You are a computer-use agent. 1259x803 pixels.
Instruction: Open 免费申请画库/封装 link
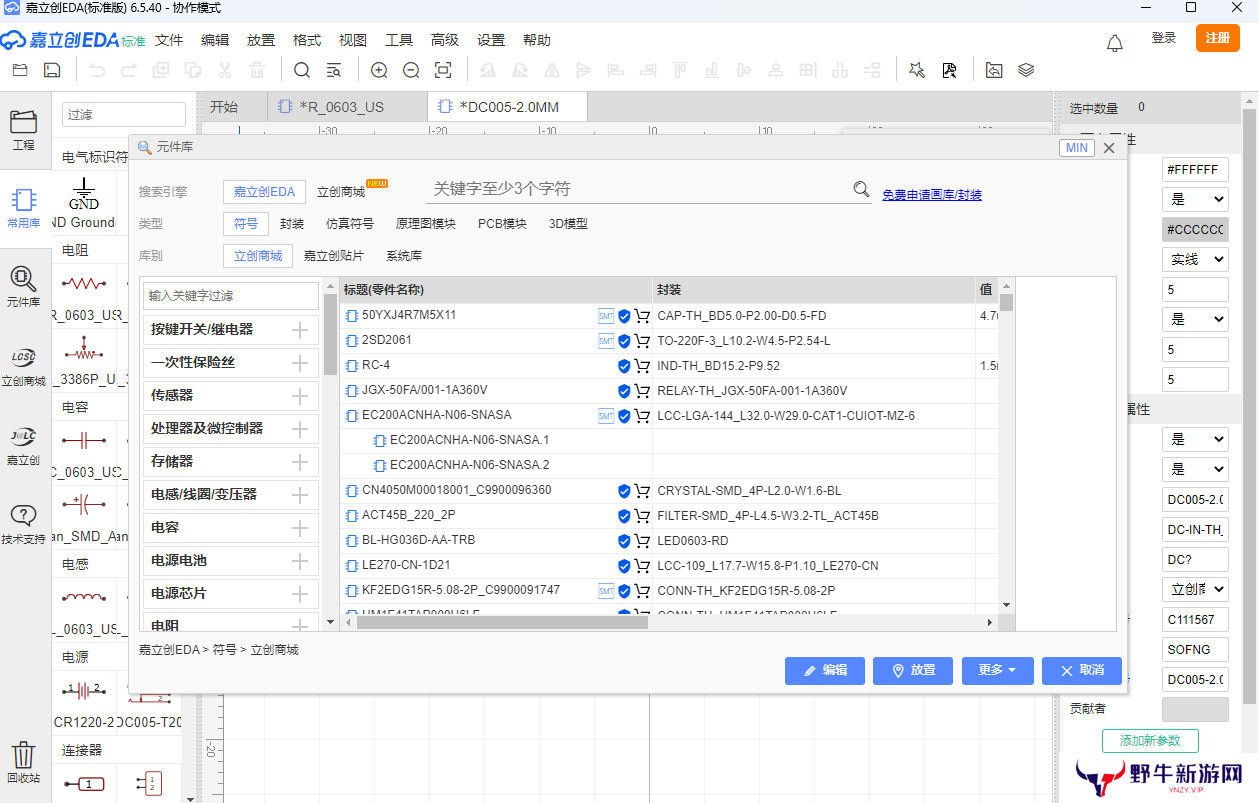pyautogui.click(x=932, y=195)
